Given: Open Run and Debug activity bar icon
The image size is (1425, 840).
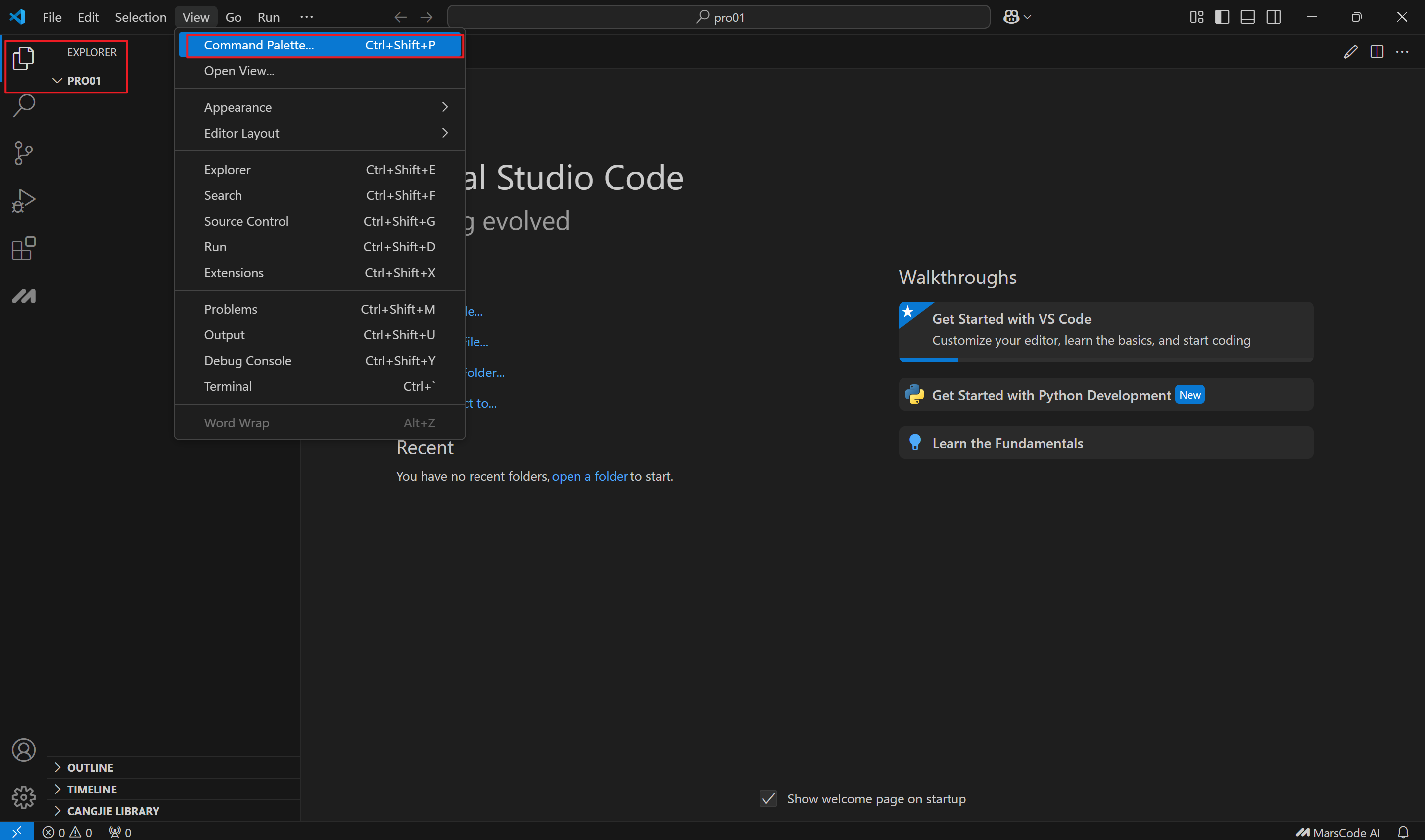Looking at the screenshot, I should tap(23, 201).
